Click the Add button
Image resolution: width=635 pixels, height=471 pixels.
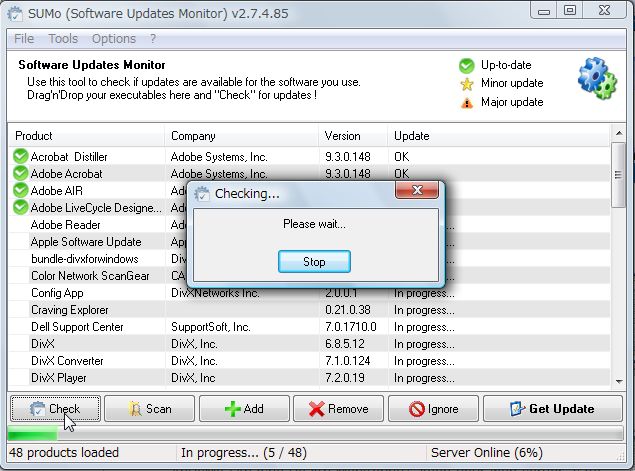pos(244,409)
